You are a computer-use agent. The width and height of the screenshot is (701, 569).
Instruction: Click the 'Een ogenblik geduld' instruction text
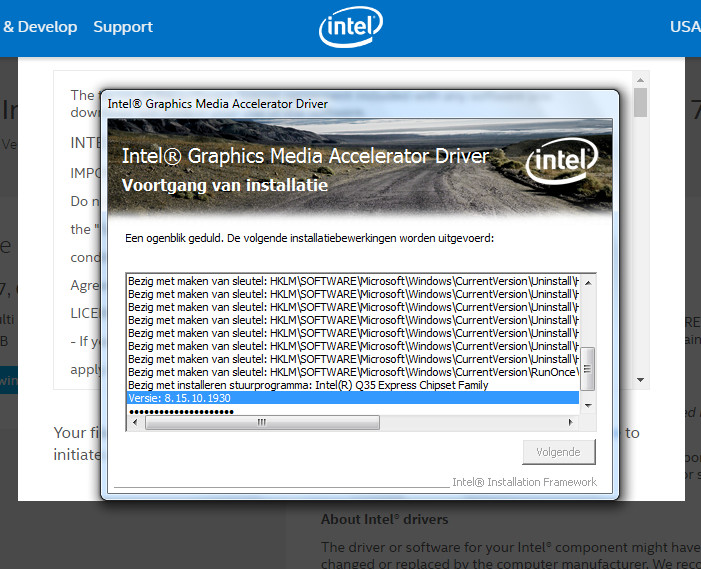coord(309,238)
